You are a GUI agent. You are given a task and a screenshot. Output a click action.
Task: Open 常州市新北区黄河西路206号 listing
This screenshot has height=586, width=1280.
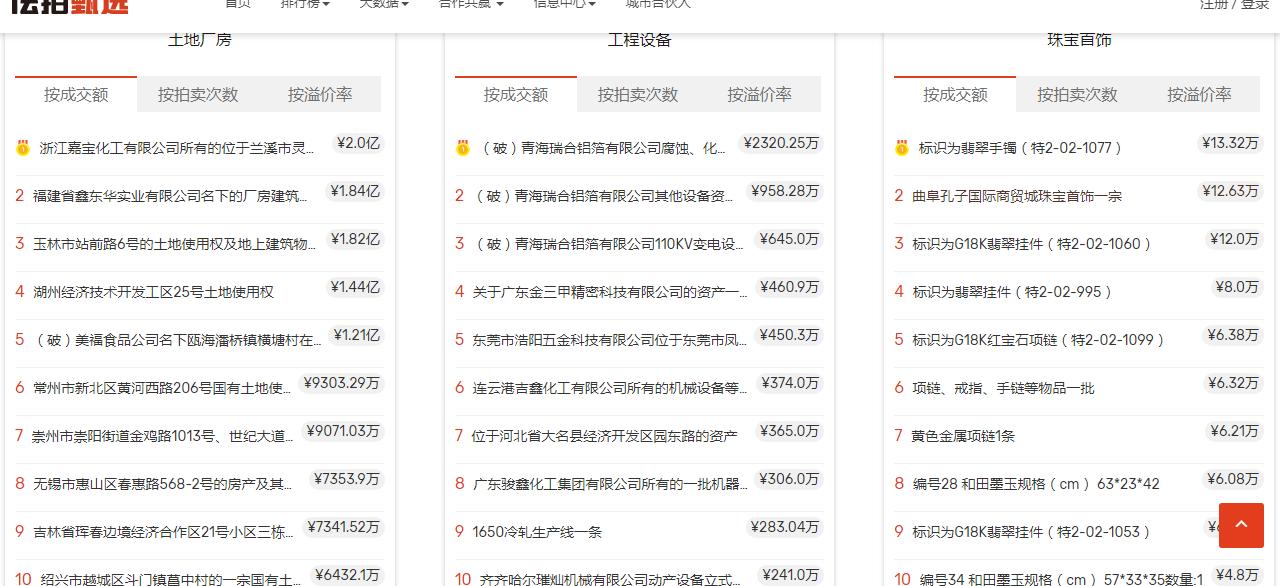[x=163, y=388]
